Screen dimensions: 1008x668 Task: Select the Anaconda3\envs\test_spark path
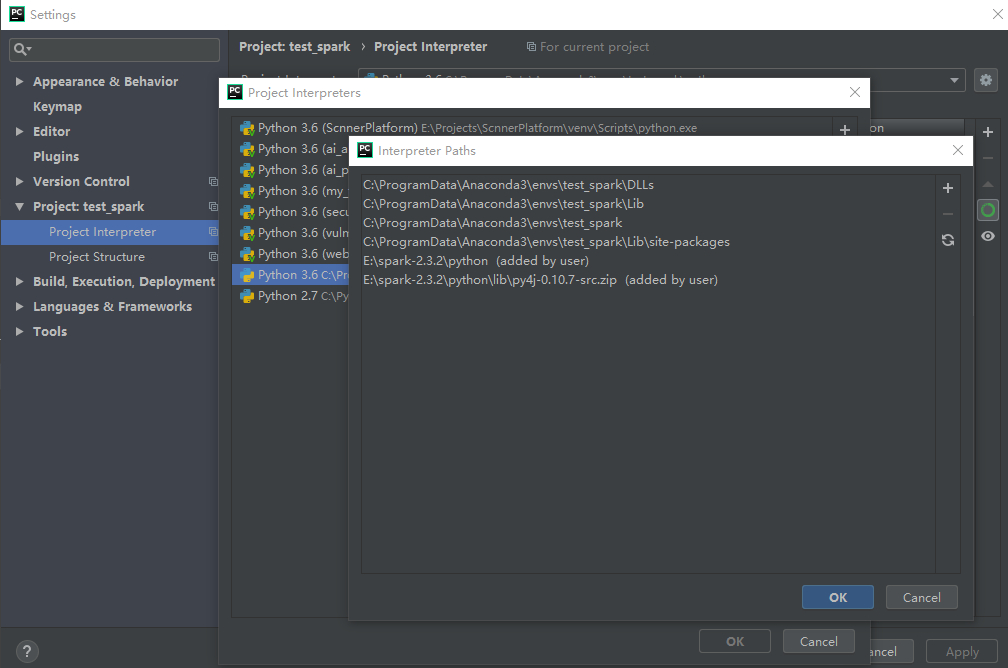pos(492,223)
